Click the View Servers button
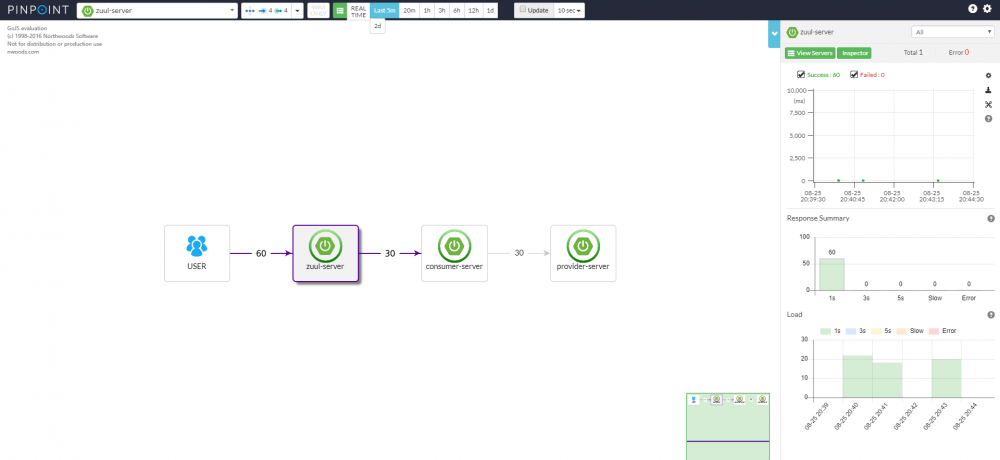Viewport: 1000px width, 460px height. pyautogui.click(x=809, y=54)
